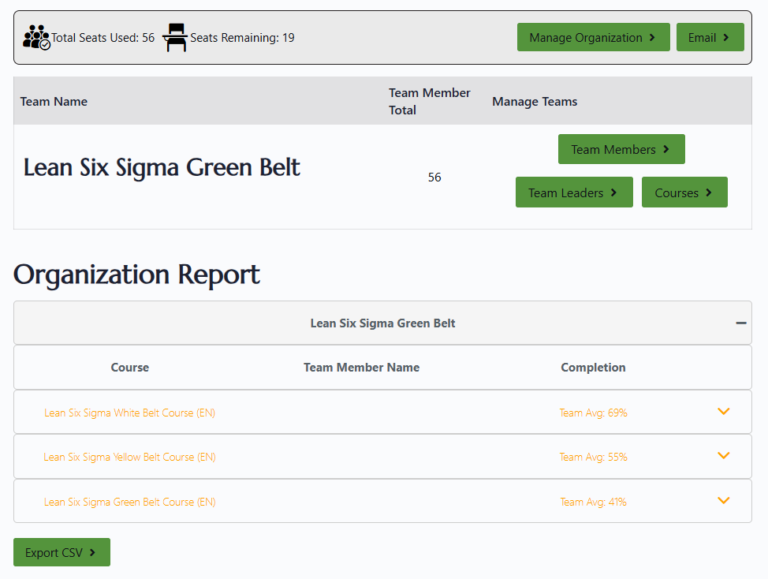Open Manage Organization
The image size is (768, 579).
[593, 38]
